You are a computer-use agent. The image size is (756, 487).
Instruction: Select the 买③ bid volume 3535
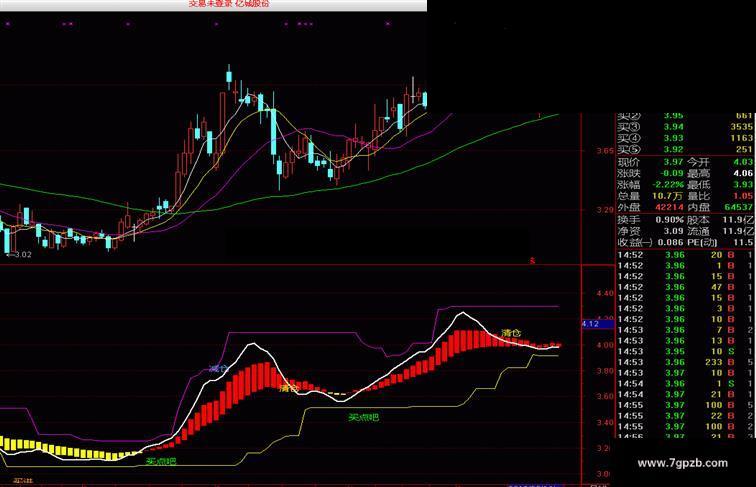pos(741,127)
